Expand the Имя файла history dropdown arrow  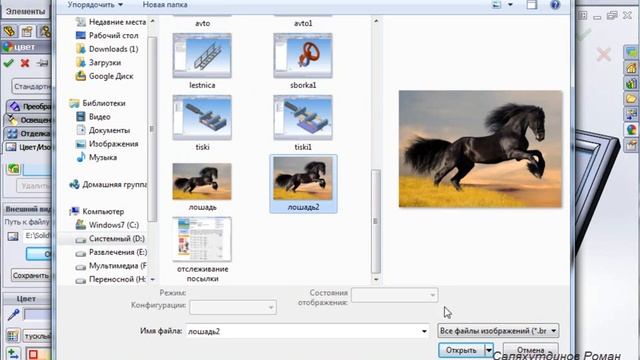[424, 331]
